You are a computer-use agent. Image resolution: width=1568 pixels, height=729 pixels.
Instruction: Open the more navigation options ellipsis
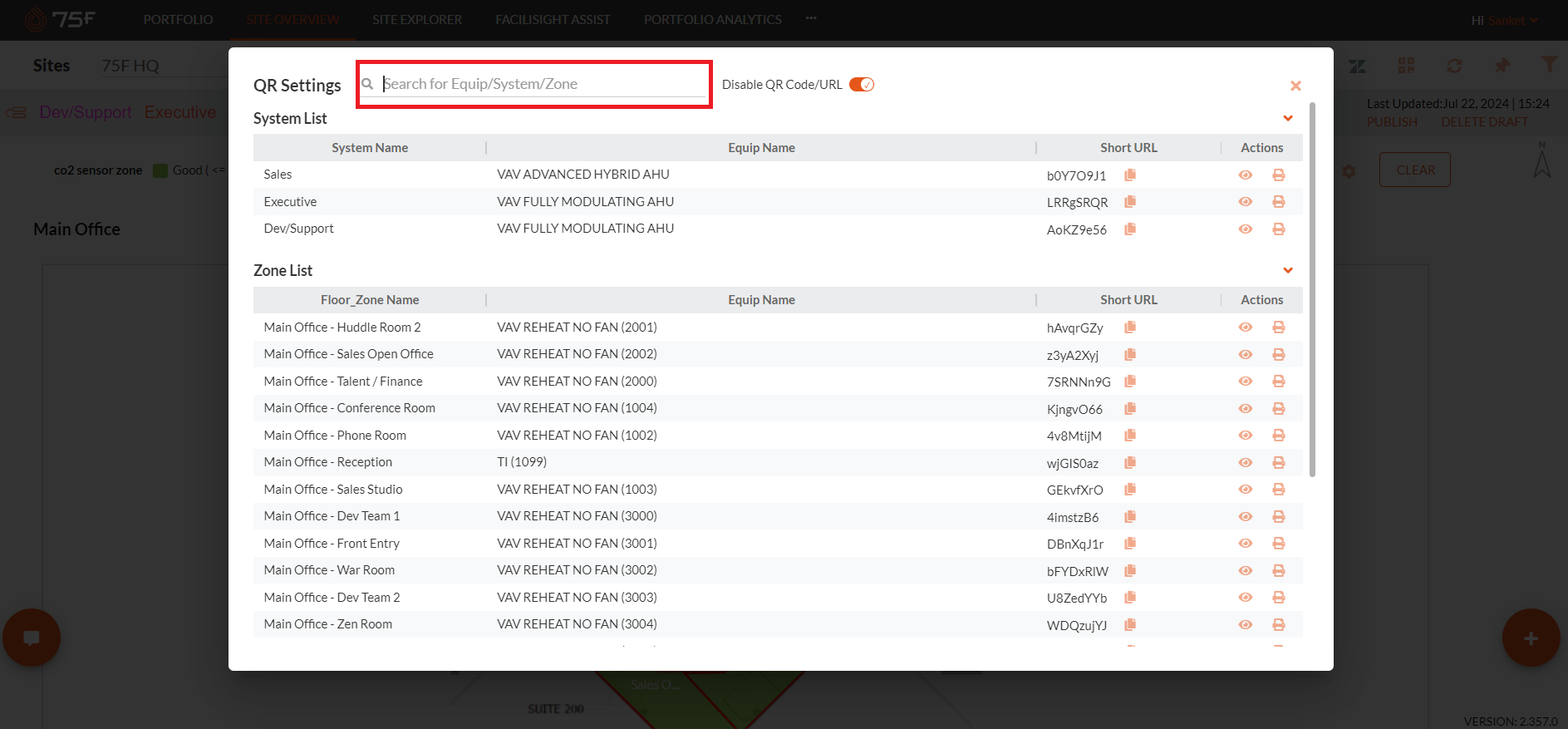coord(811,17)
